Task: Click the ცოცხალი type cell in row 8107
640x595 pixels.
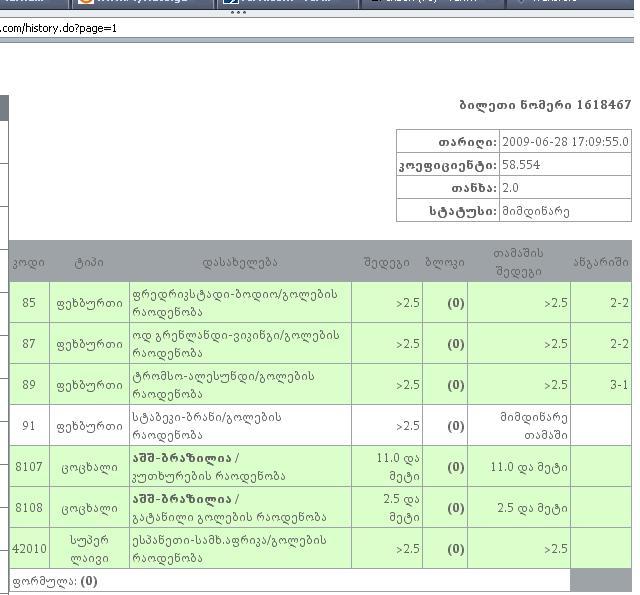Action: pyautogui.click(x=89, y=467)
